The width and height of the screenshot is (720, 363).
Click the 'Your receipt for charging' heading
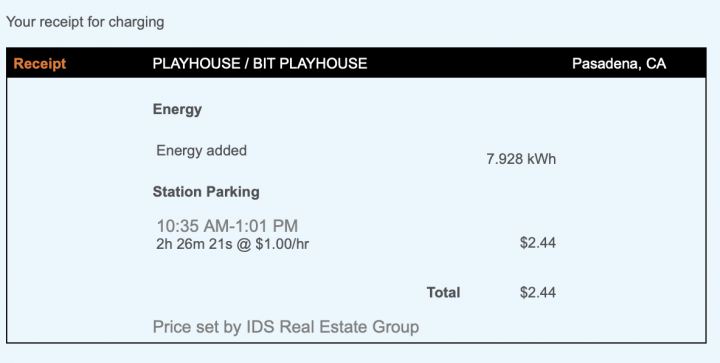[85, 22]
